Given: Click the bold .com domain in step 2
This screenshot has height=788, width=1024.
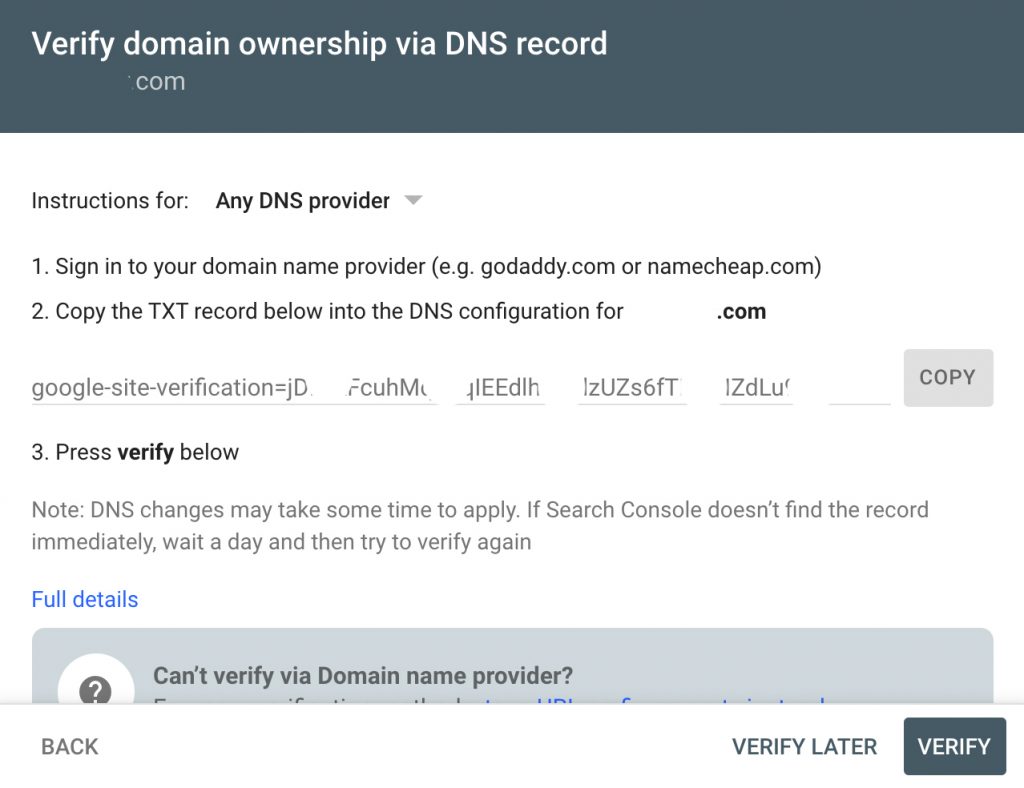Looking at the screenshot, I should pos(741,312).
